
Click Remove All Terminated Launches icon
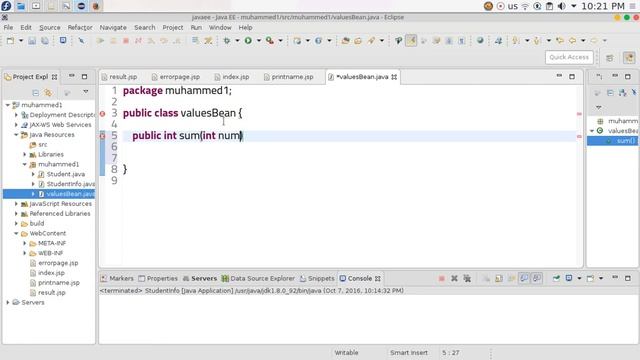coord(467,278)
